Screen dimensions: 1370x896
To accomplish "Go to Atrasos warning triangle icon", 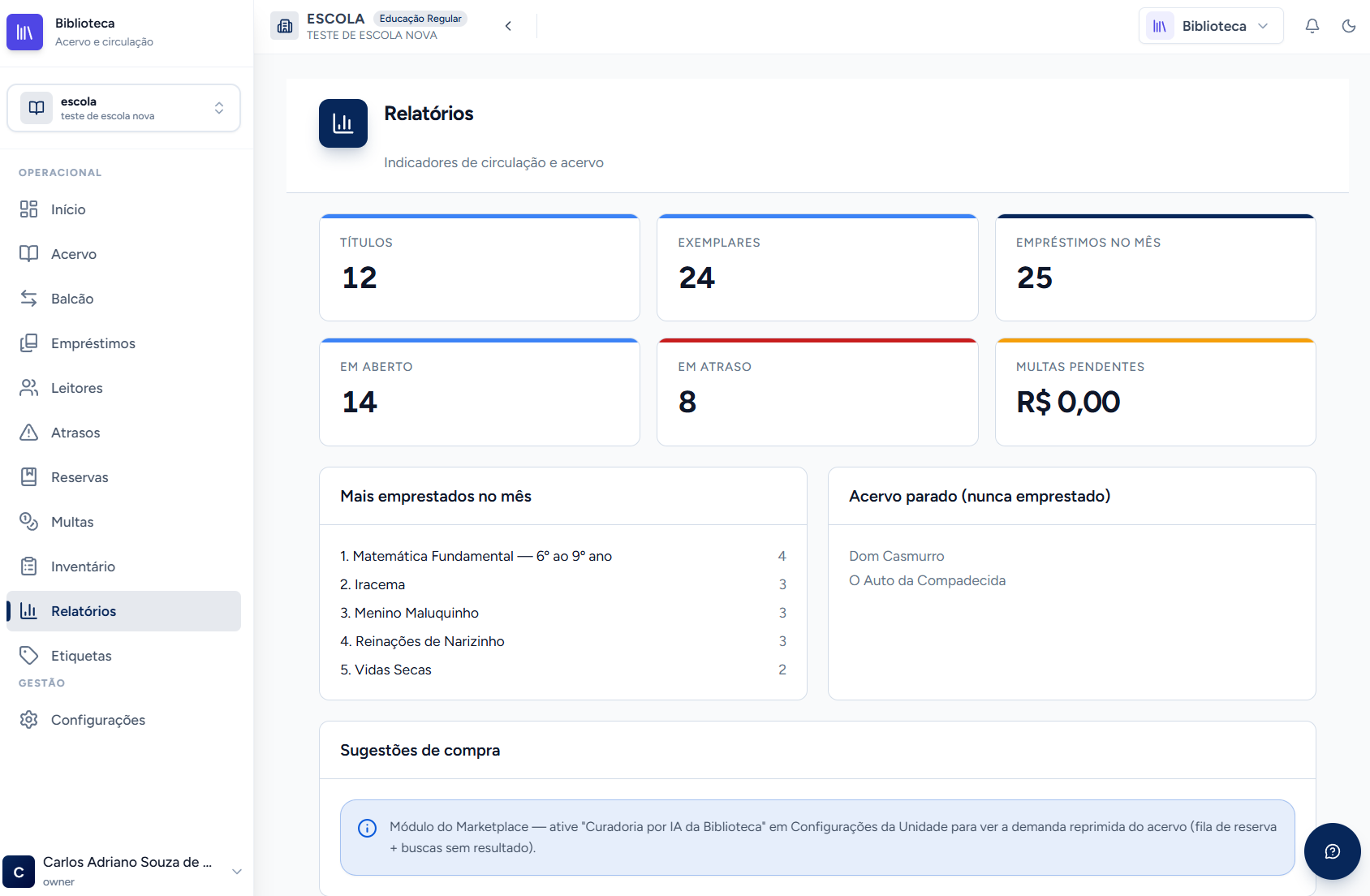I will click(28, 433).
